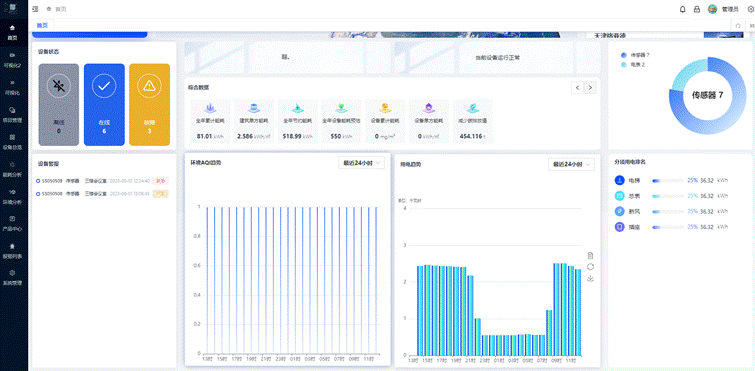Click the 81.01 kWh value
755x371 pixels.
tap(210, 136)
